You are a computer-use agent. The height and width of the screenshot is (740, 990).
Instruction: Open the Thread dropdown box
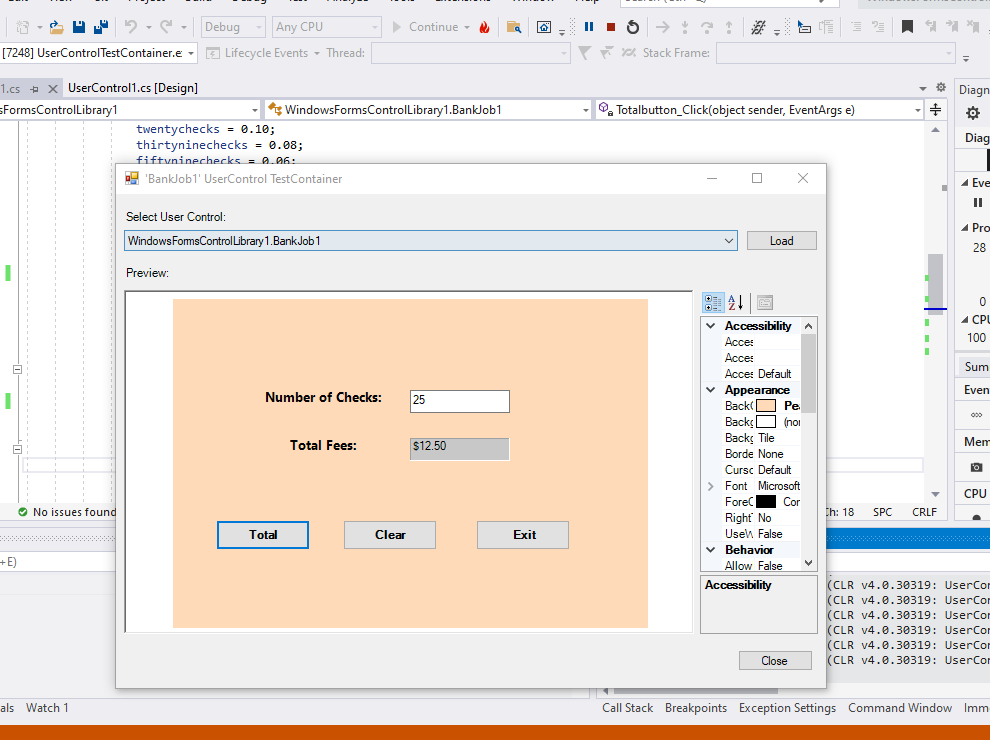coord(470,53)
